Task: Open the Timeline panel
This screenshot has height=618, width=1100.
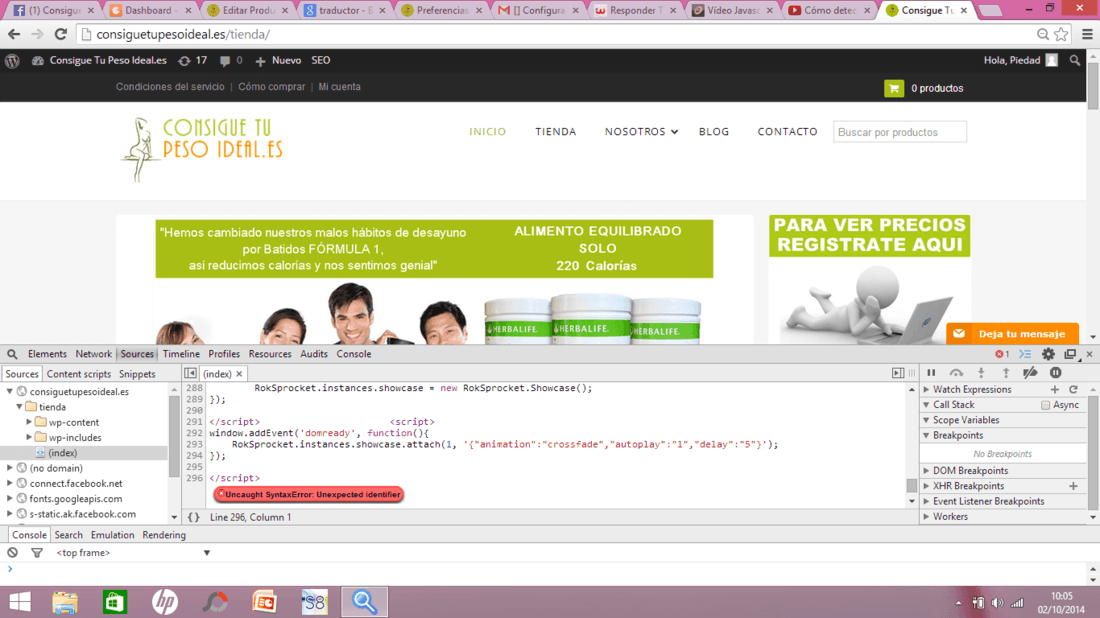Action: click(181, 354)
